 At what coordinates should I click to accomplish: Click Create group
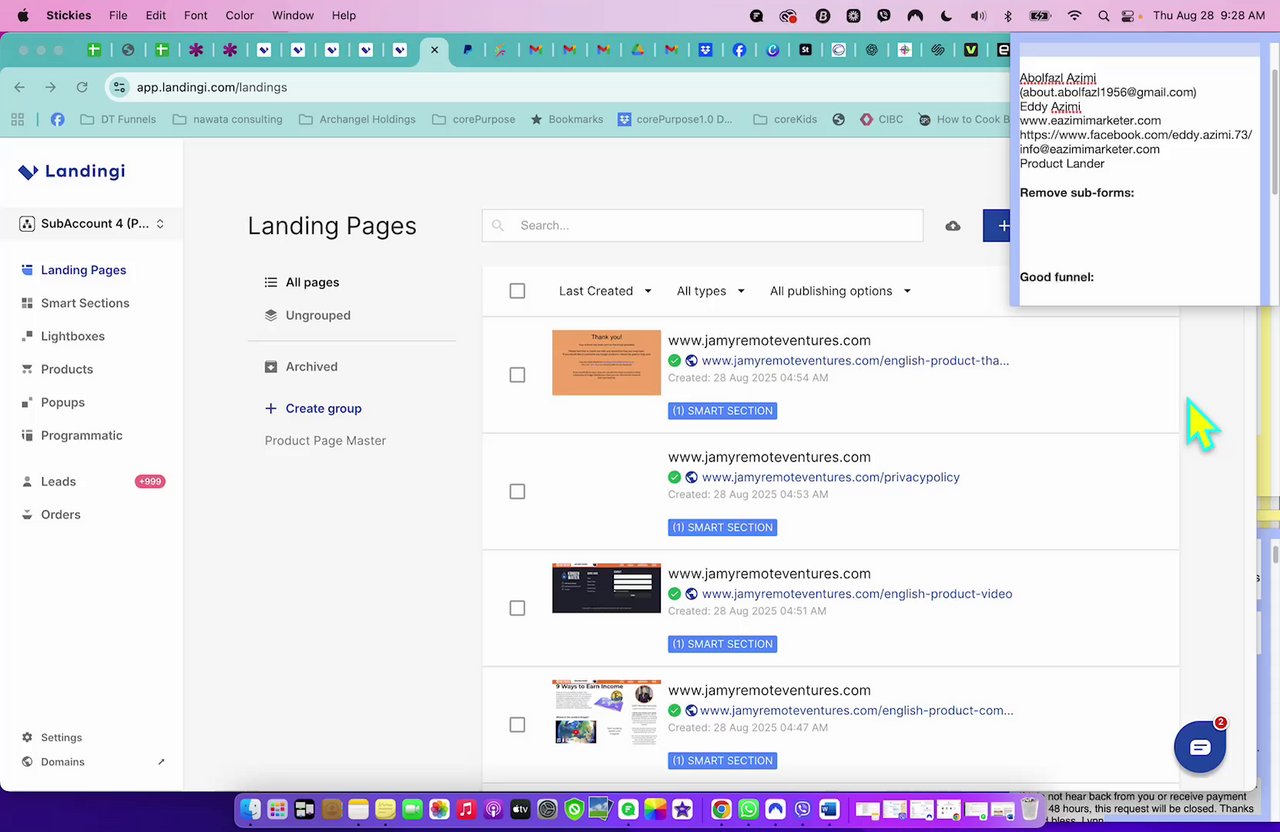pyautogui.click(x=313, y=408)
